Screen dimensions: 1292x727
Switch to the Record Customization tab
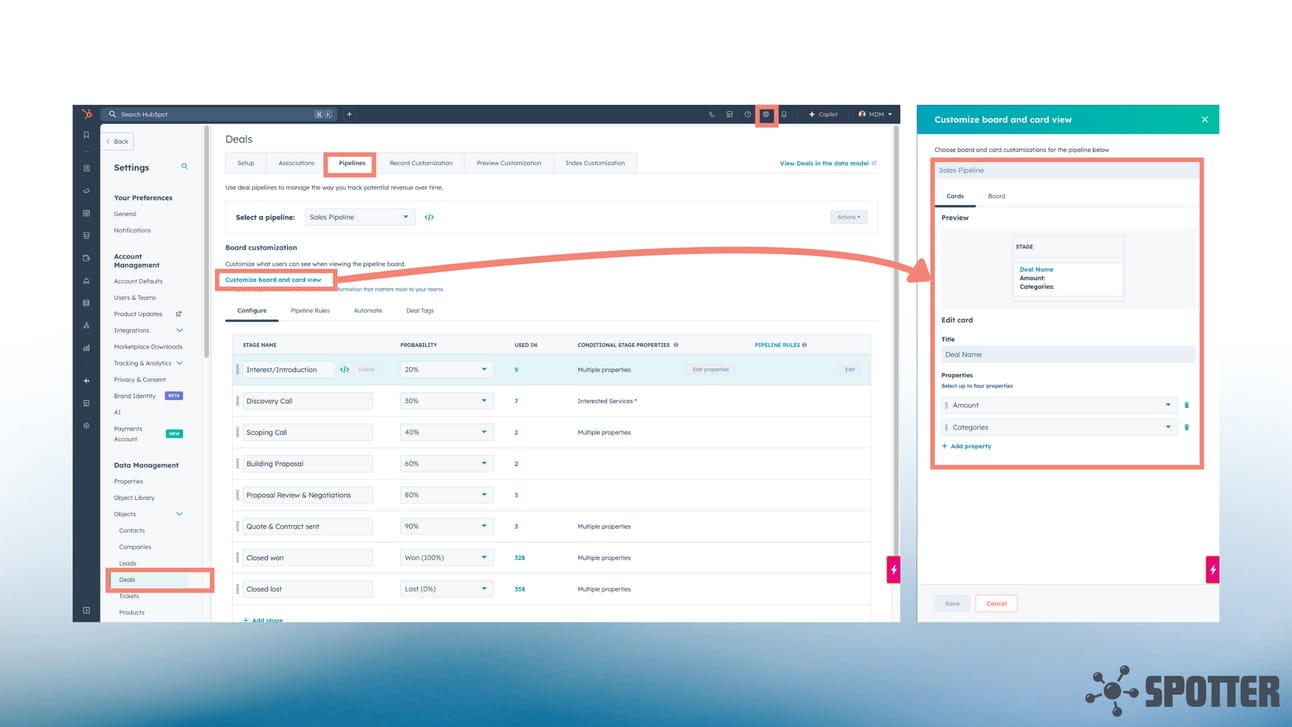coord(421,163)
